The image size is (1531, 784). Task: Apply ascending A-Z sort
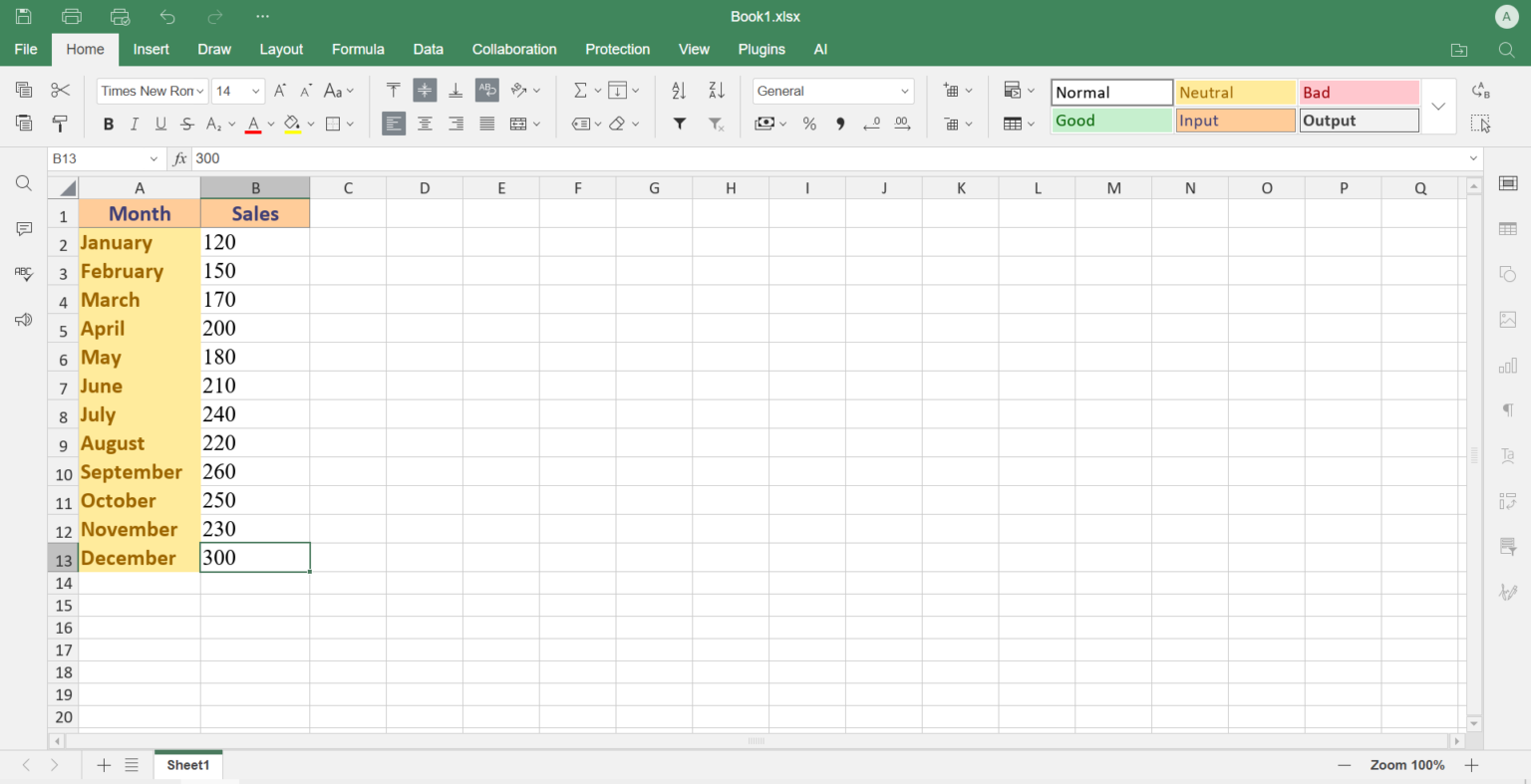click(x=679, y=90)
